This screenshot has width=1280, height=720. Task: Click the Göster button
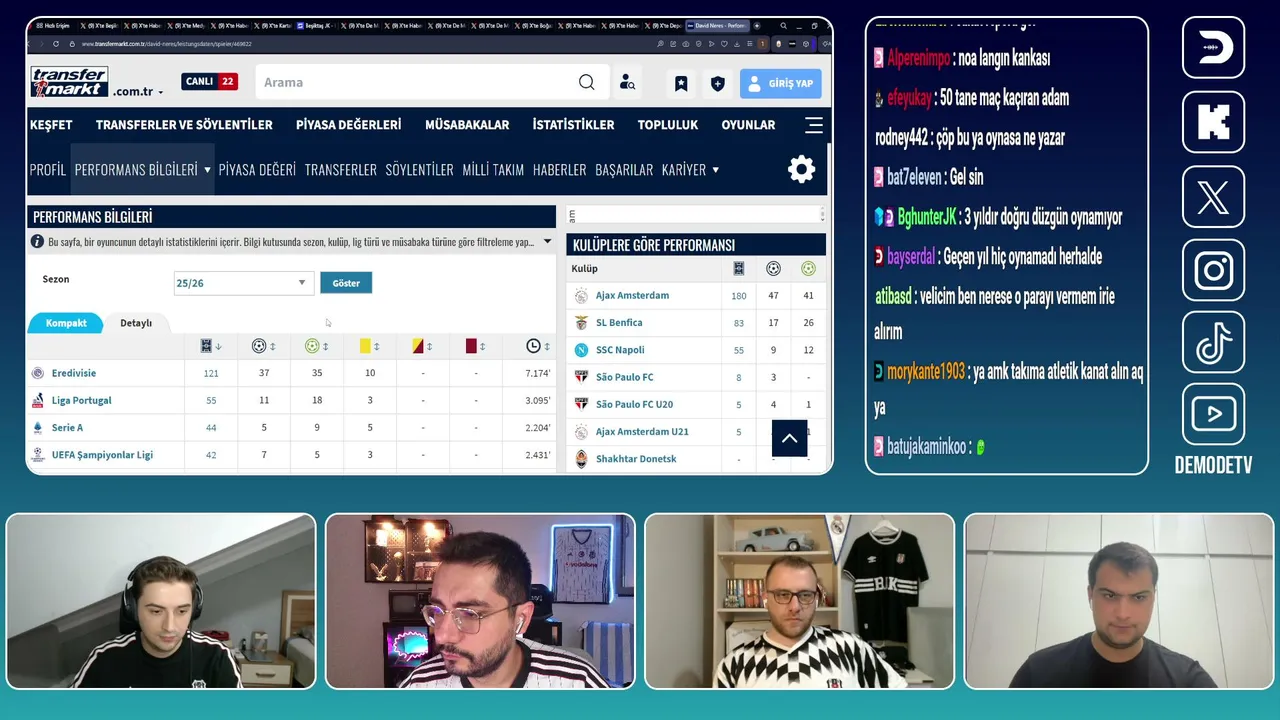pos(346,283)
